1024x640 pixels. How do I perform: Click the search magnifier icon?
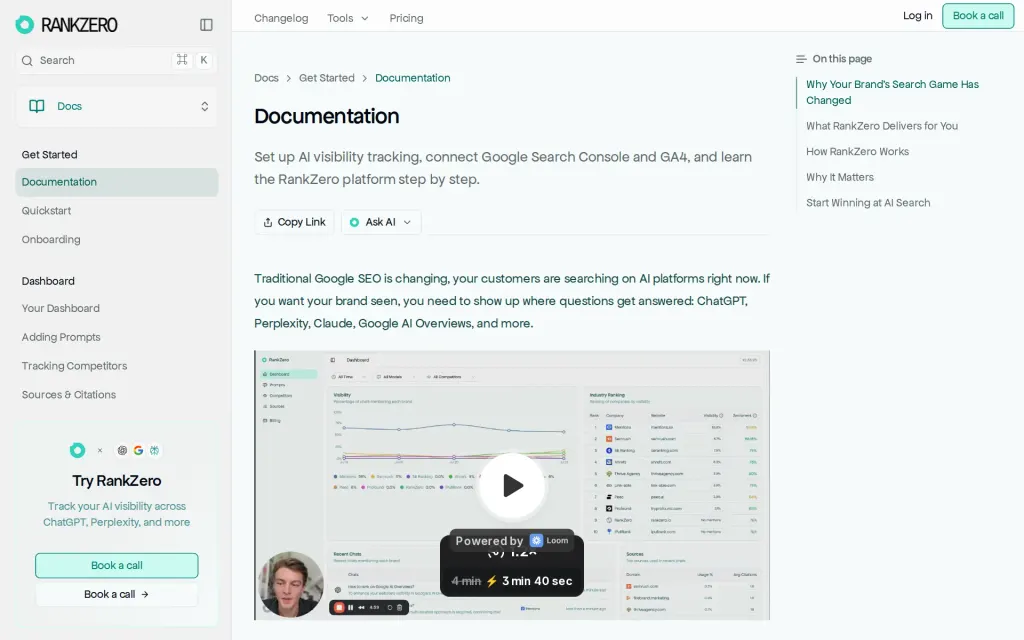[27, 61]
